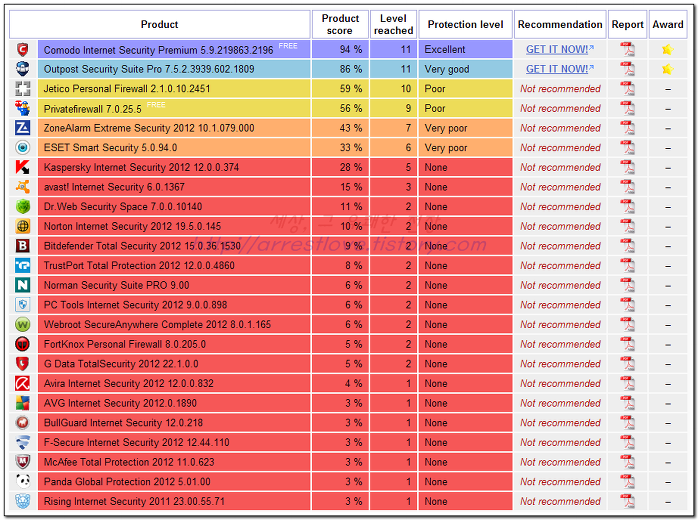
Task: Click the avast! logo icon
Action: 23,187
